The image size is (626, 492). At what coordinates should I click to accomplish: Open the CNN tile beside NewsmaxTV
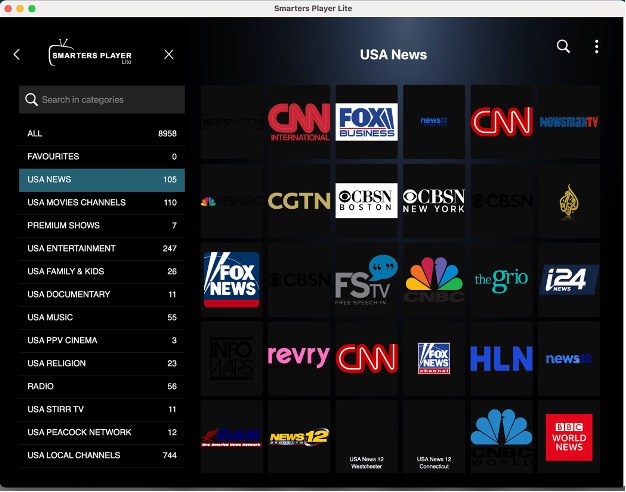501,121
